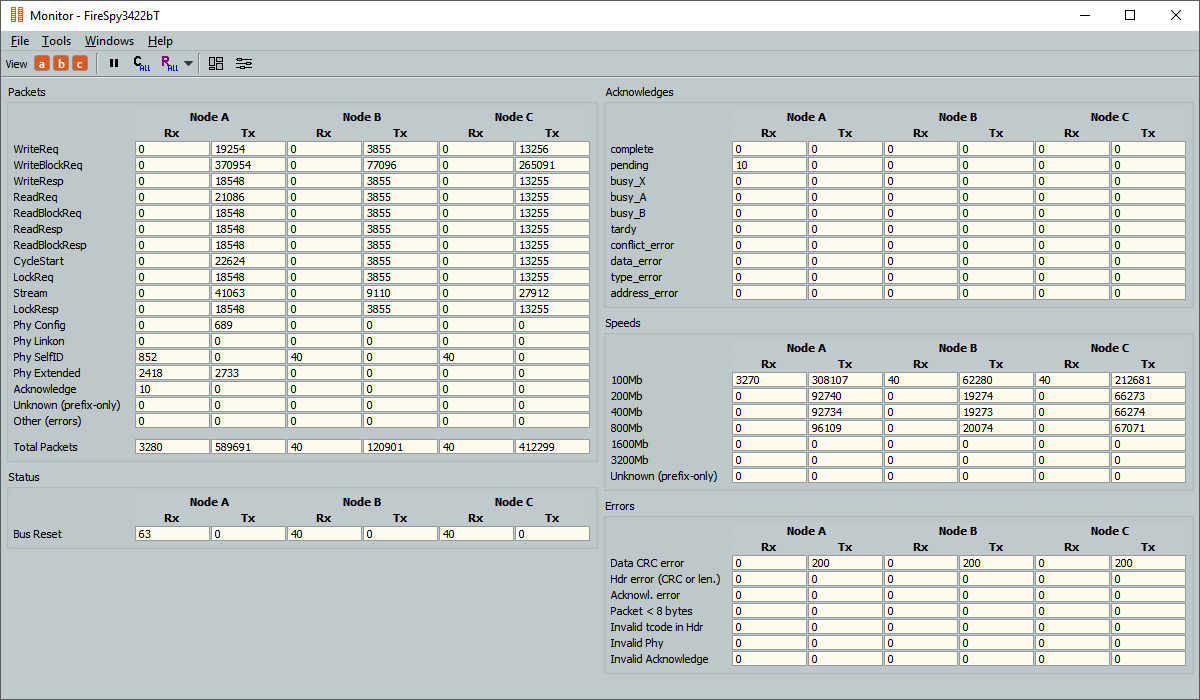Click Node C Tx WriteBlockReq value 265091
Viewport: 1200px width, 700px height.
coord(552,165)
